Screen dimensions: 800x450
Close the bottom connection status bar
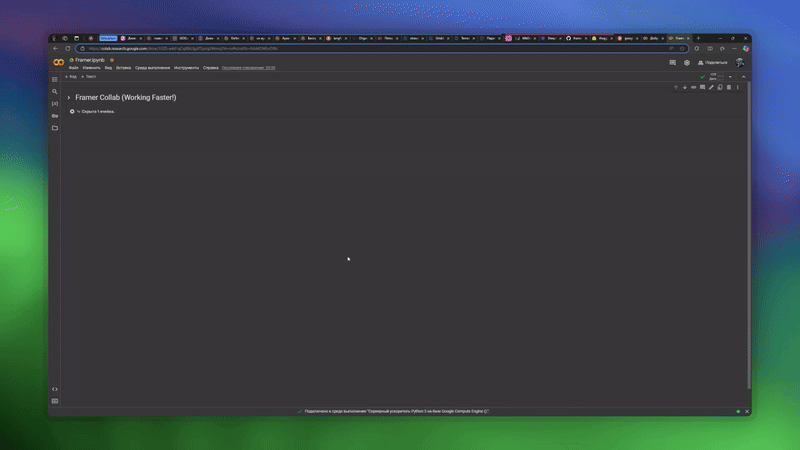point(747,411)
